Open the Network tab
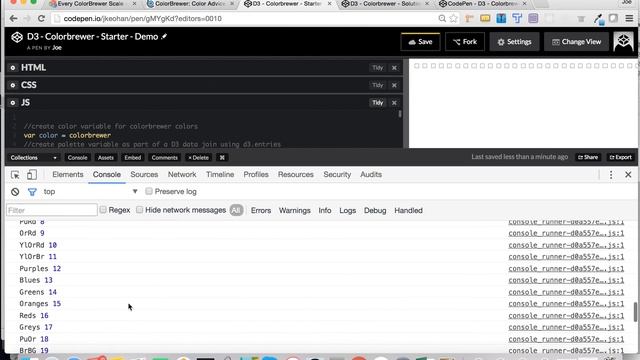The height and width of the screenshot is (360, 640). 182,174
